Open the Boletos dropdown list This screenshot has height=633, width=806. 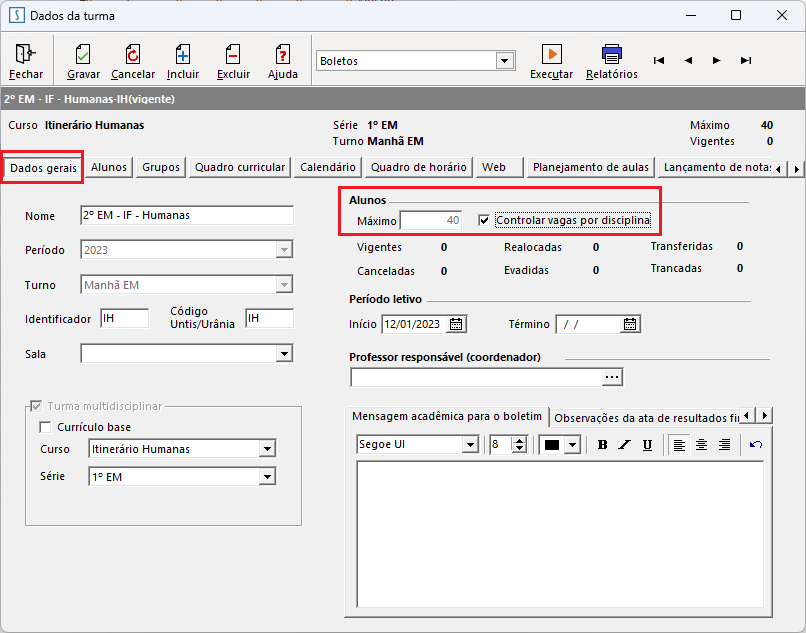[x=505, y=61]
